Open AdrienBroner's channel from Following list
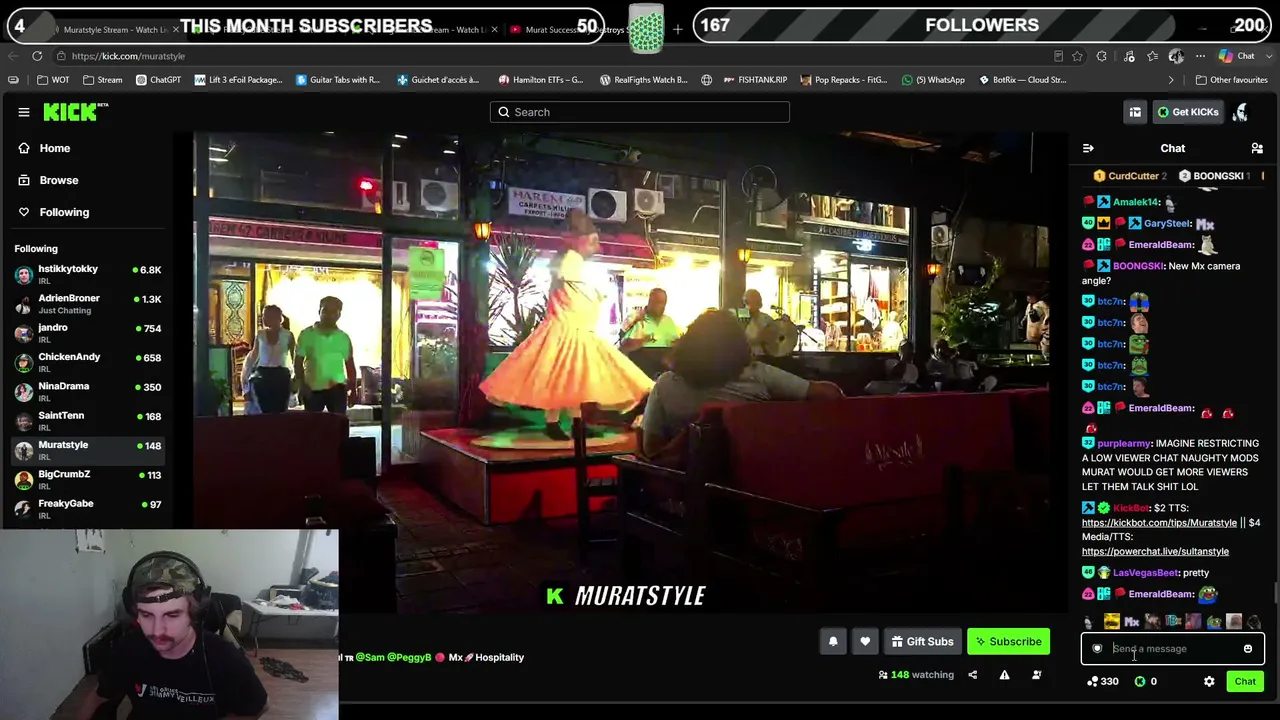Screen dimensions: 1280x720 click(88, 304)
